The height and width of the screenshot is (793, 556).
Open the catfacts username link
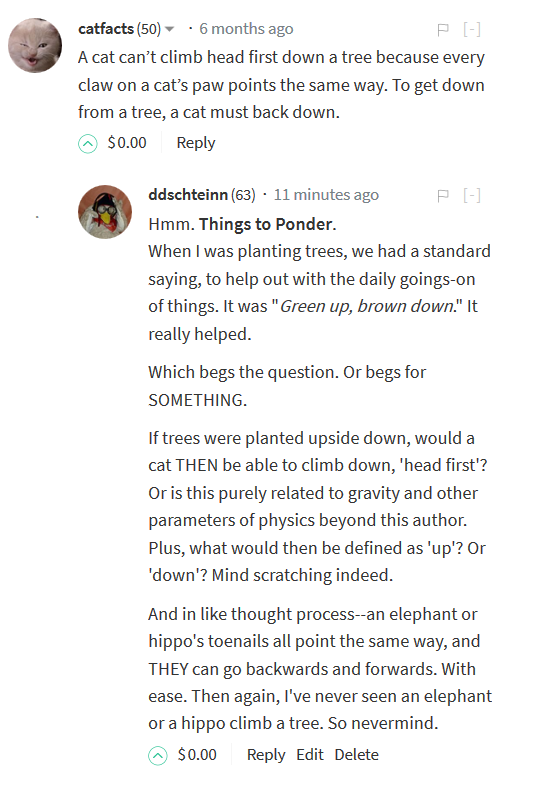click(x=106, y=29)
